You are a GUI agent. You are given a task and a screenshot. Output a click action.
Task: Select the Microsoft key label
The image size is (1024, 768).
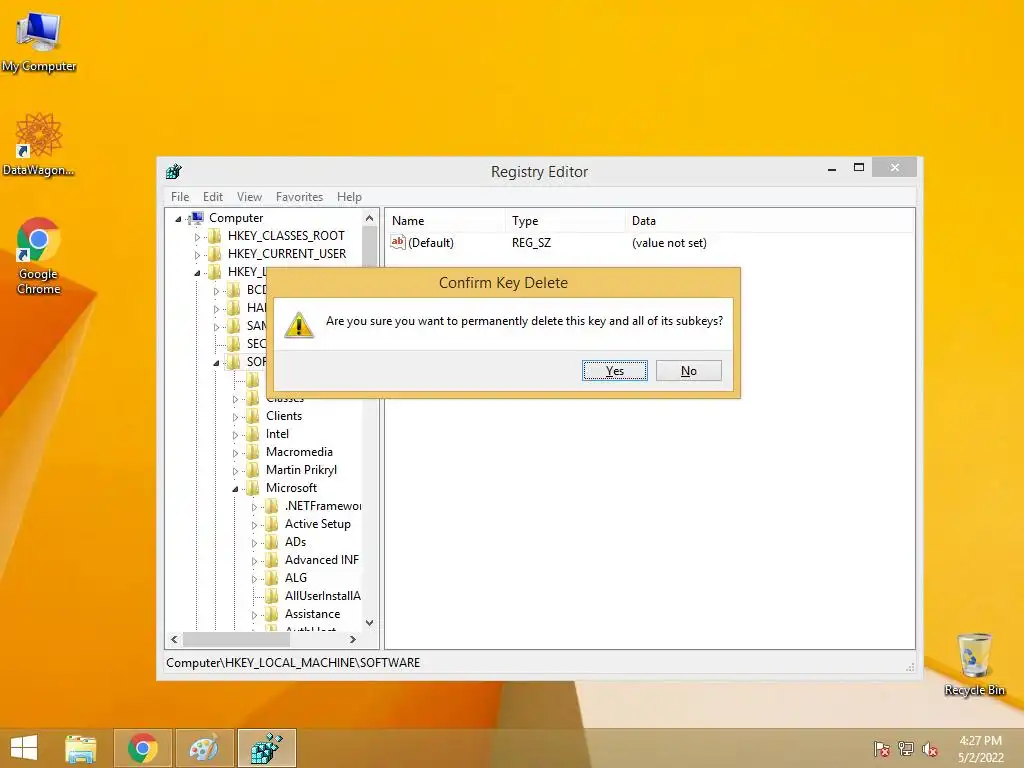291,488
